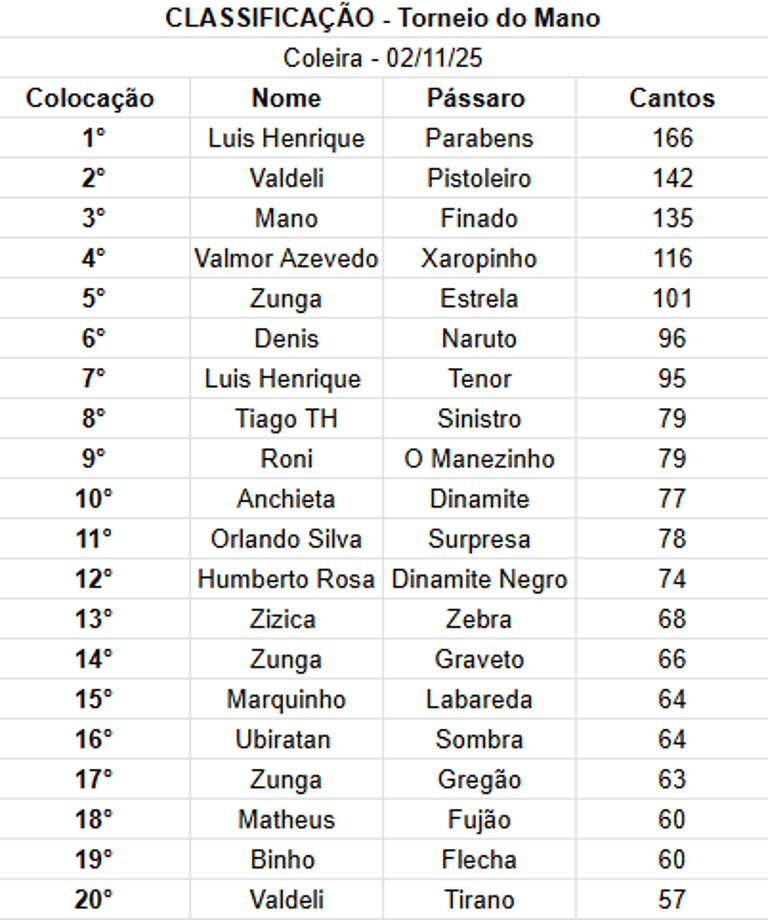The height and width of the screenshot is (920, 768).
Task: Click the Dinamite Negro bird cell
Action: pyautogui.click(x=479, y=579)
